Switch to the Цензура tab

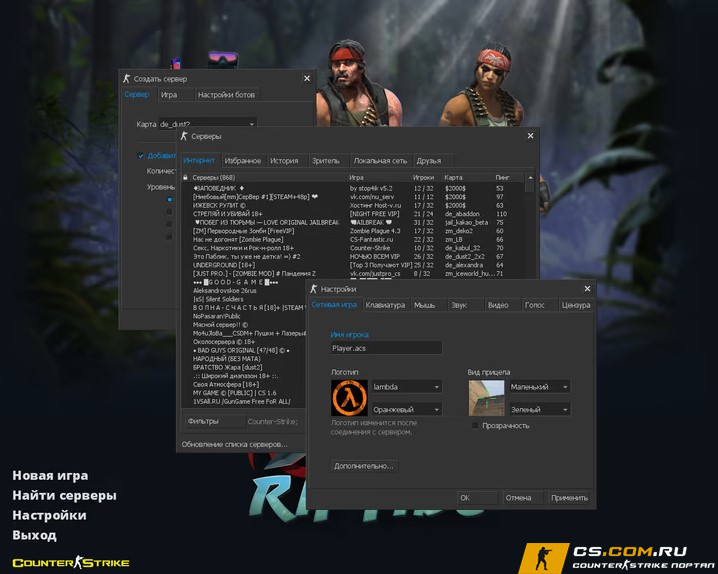576,305
